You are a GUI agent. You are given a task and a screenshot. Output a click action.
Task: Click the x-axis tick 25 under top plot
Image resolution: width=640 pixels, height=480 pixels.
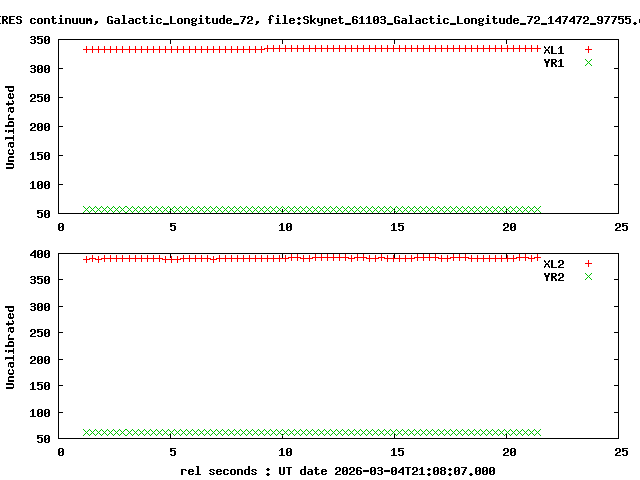click(621, 227)
